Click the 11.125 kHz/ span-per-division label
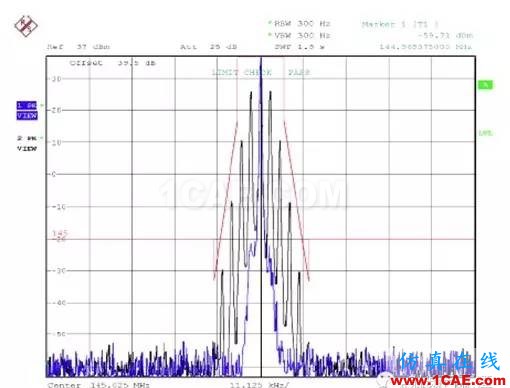 click(259, 385)
